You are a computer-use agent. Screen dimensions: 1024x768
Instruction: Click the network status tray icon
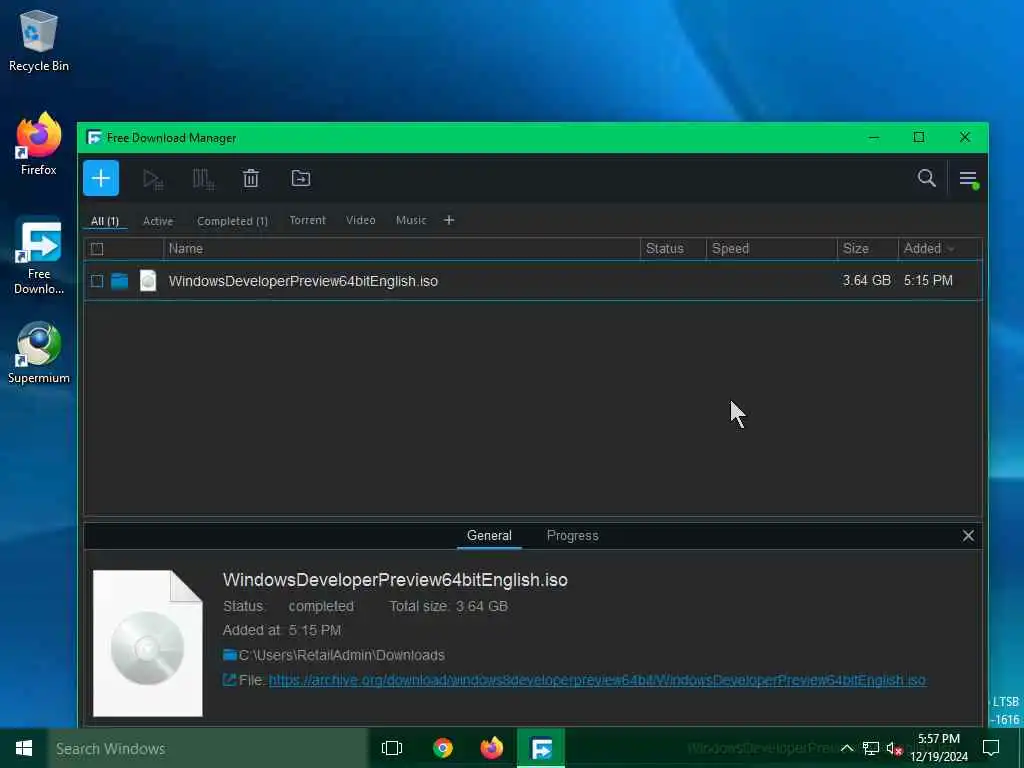point(871,748)
